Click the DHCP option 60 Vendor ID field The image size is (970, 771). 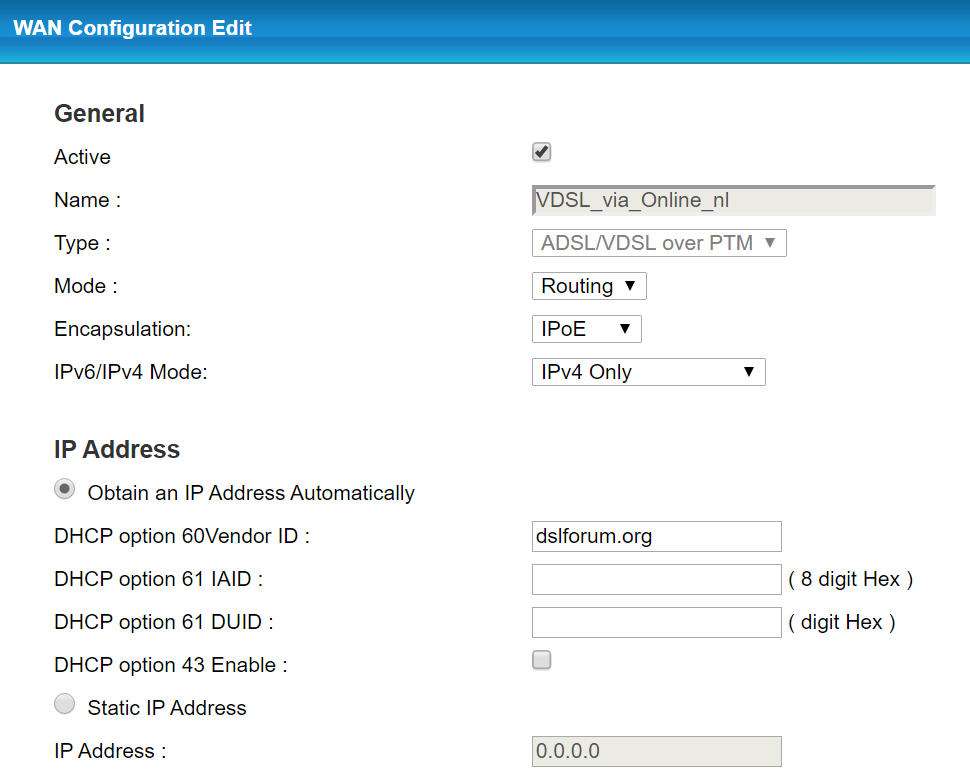[656, 536]
